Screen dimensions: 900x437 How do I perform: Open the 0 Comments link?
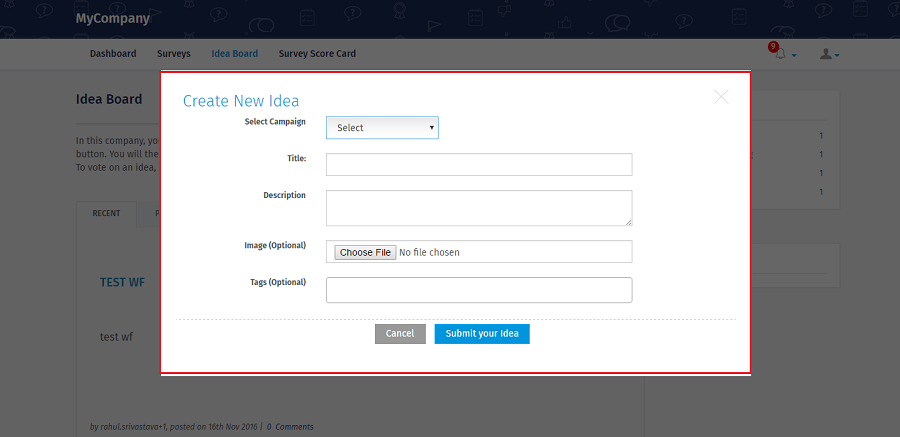(290, 427)
